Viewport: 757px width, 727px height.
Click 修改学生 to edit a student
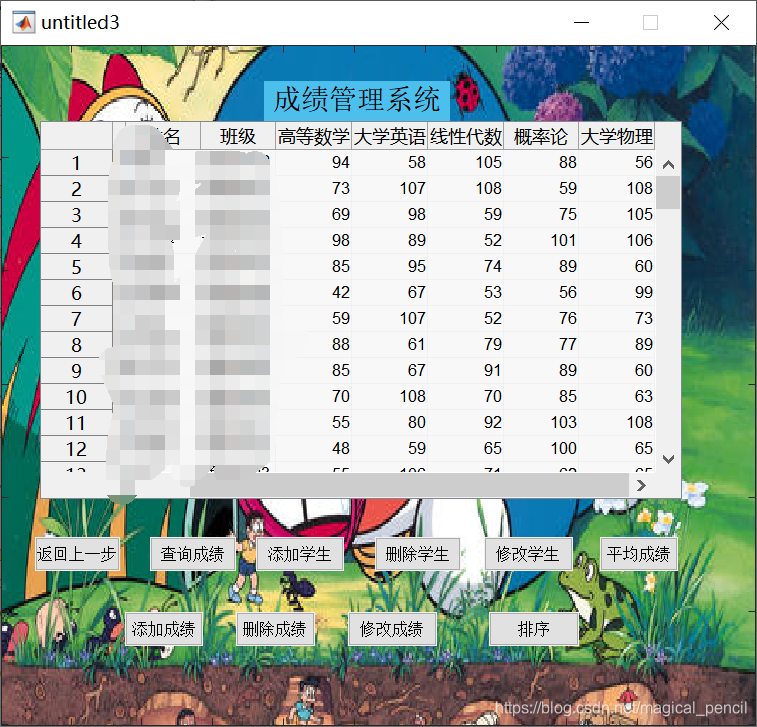coord(528,554)
